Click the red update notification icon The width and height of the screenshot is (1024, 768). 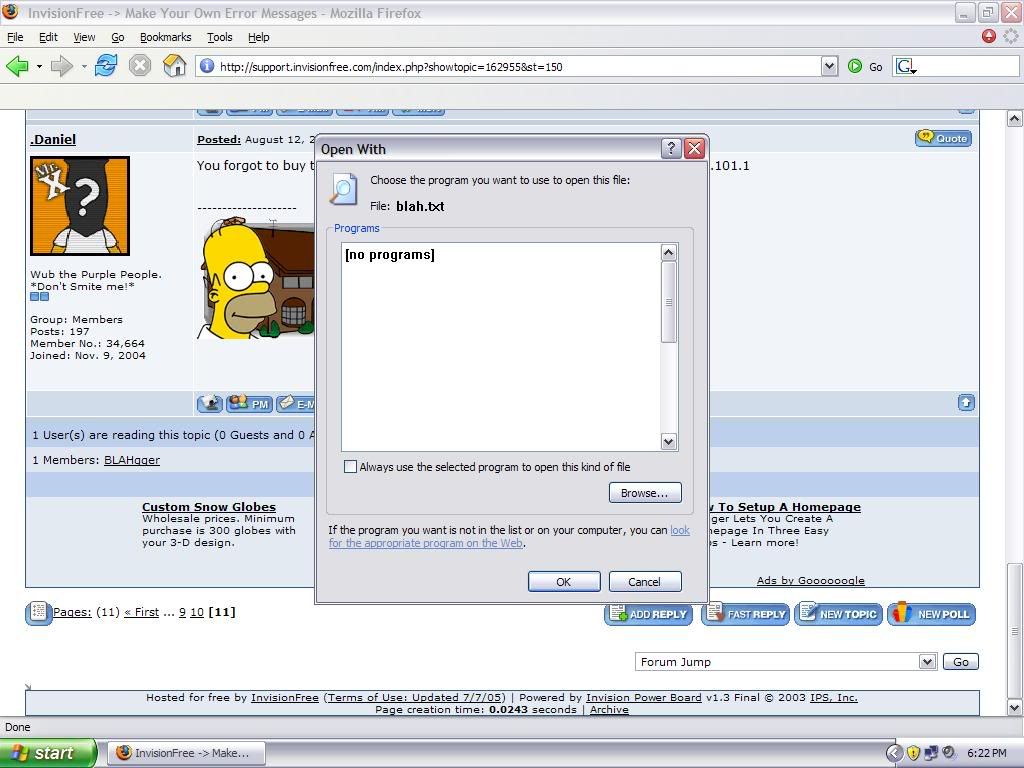click(x=989, y=36)
